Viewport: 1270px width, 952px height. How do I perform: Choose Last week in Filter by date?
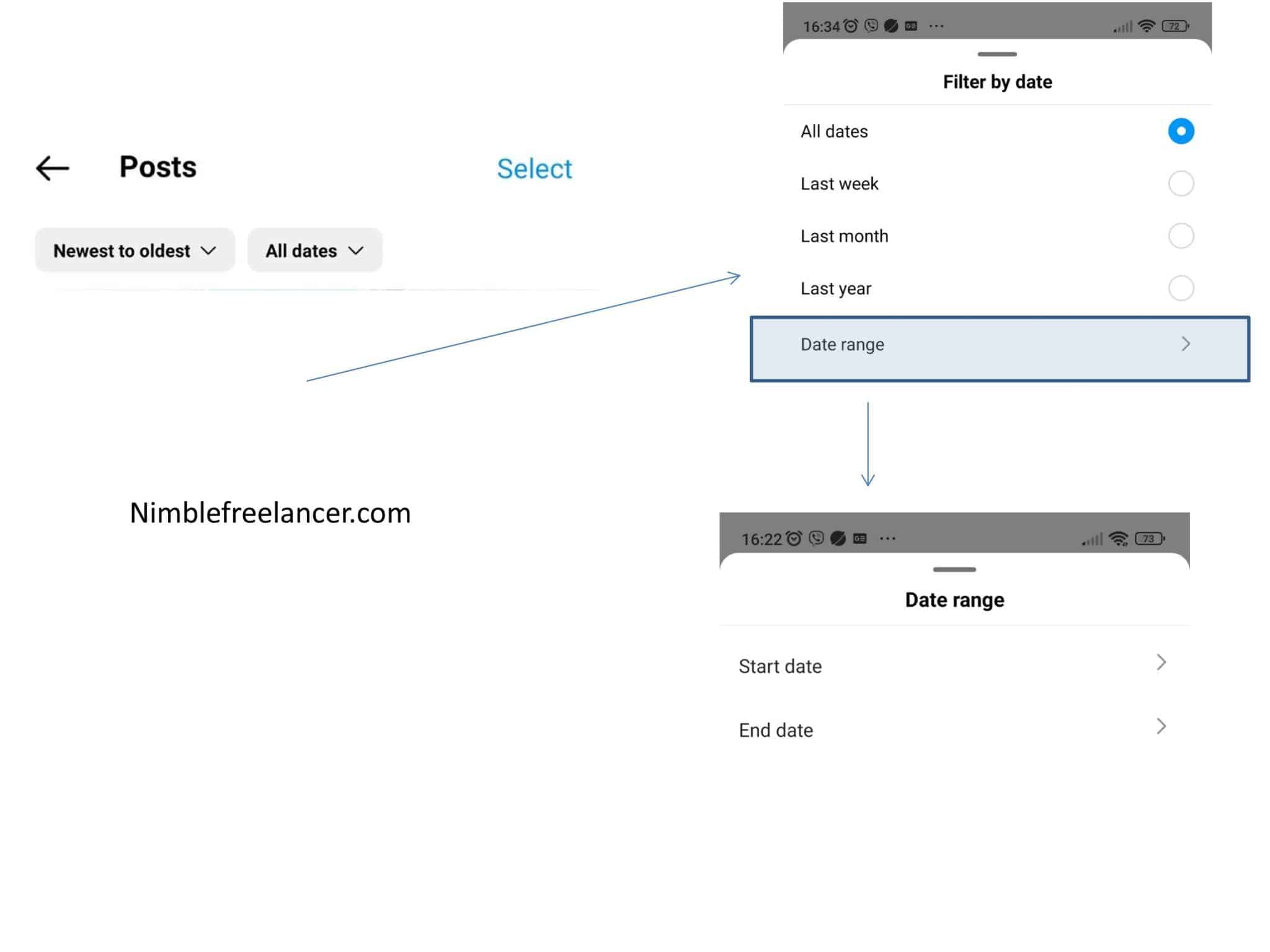coord(1181,183)
